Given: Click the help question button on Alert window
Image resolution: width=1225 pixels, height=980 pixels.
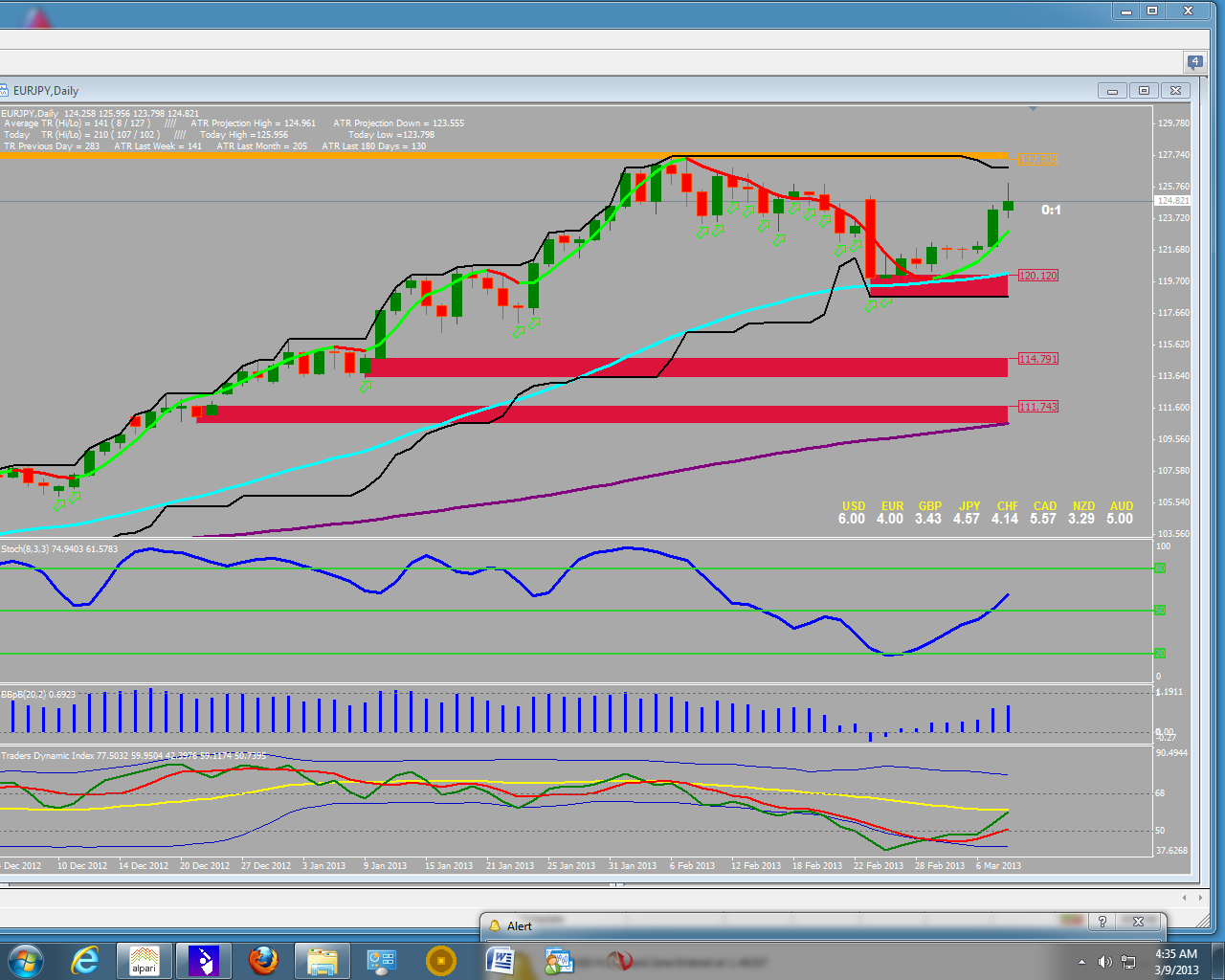Looking at the screenshot, I should tap(1102, 922).
